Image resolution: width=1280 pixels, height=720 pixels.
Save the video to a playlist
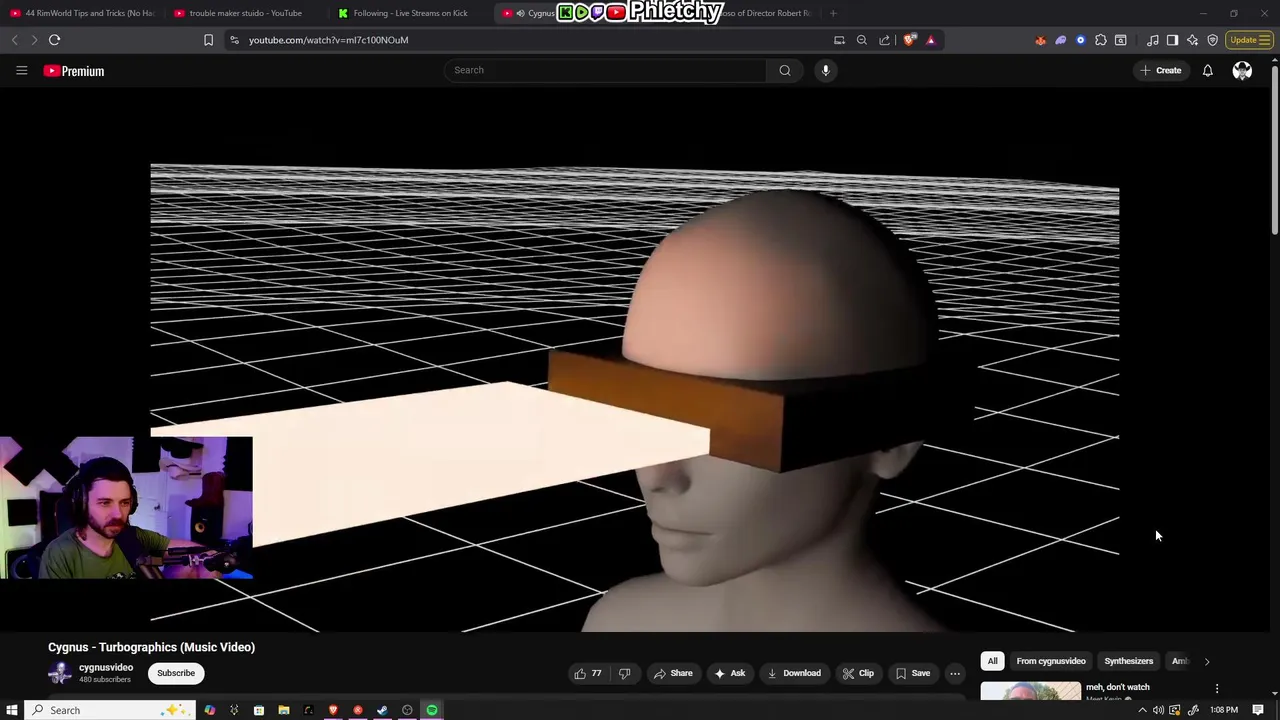point(912,673)
